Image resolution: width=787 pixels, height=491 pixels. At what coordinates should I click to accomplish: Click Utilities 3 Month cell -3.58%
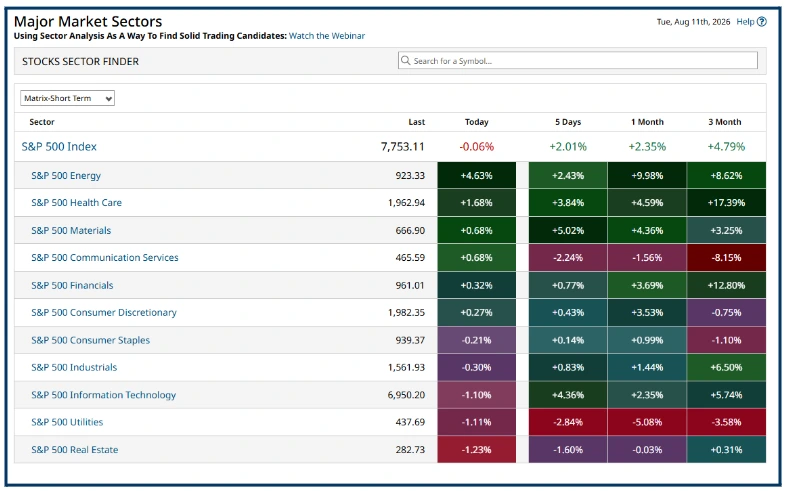(x=726, y=422)
